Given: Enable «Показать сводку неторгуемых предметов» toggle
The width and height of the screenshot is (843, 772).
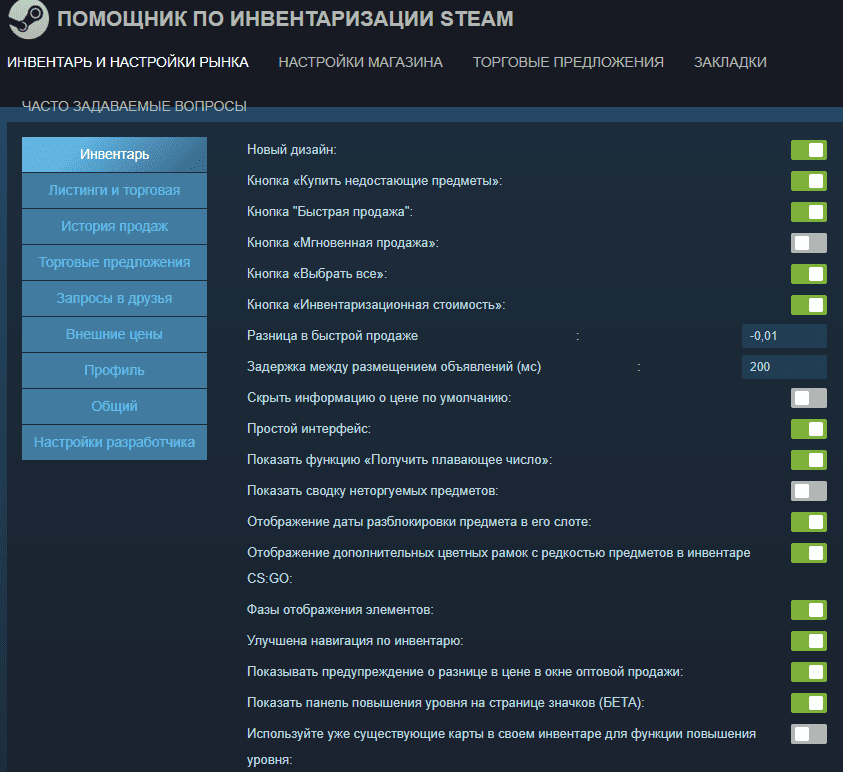Looking at the screenshot, I should coord(808,491).
